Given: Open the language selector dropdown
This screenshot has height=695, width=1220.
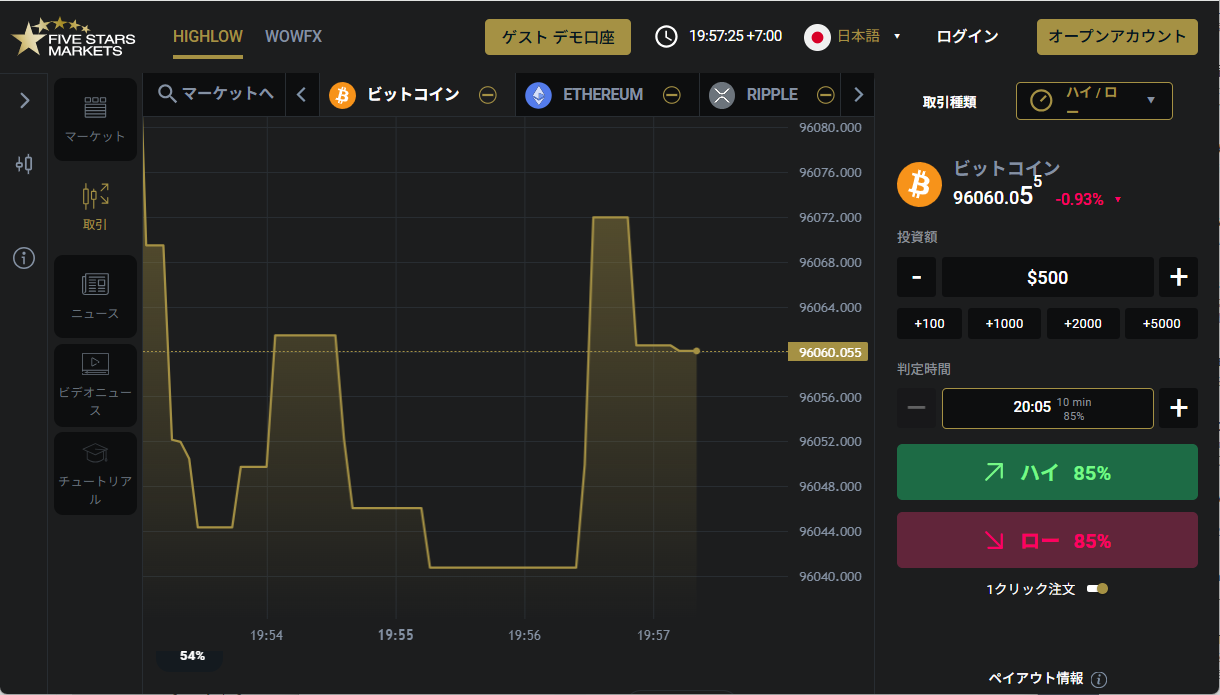Looking at the screenshot, I should 853,37.
